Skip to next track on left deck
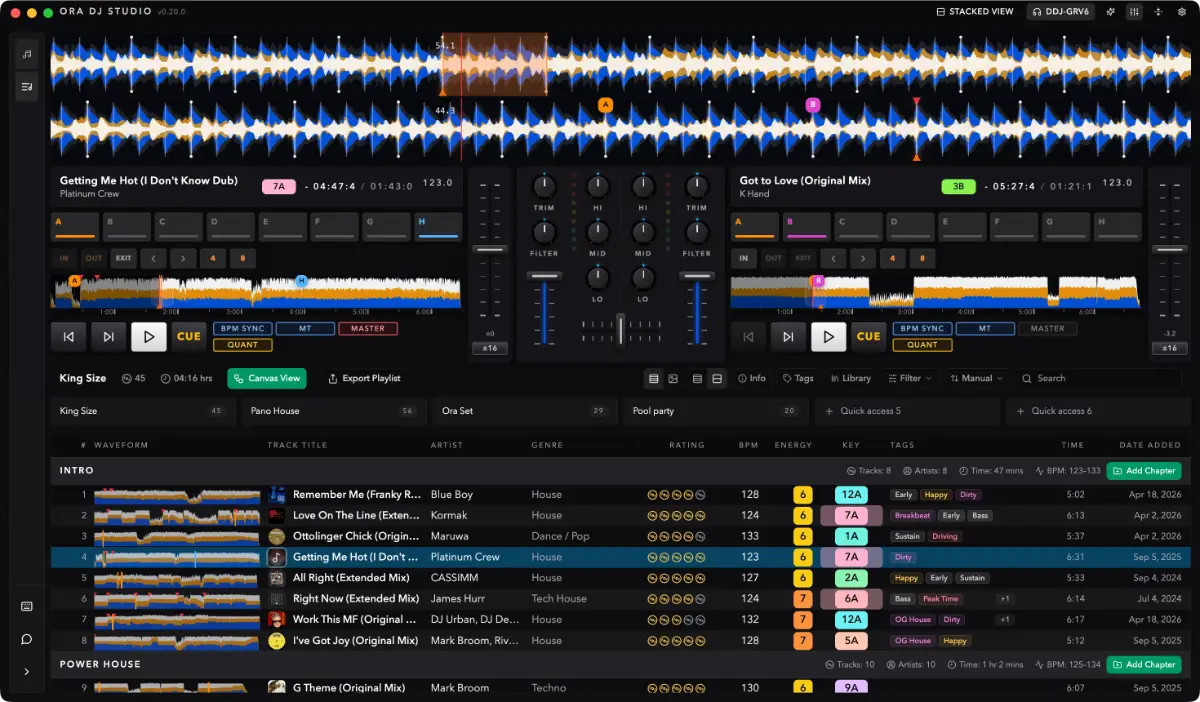 (x=108, y=337)
